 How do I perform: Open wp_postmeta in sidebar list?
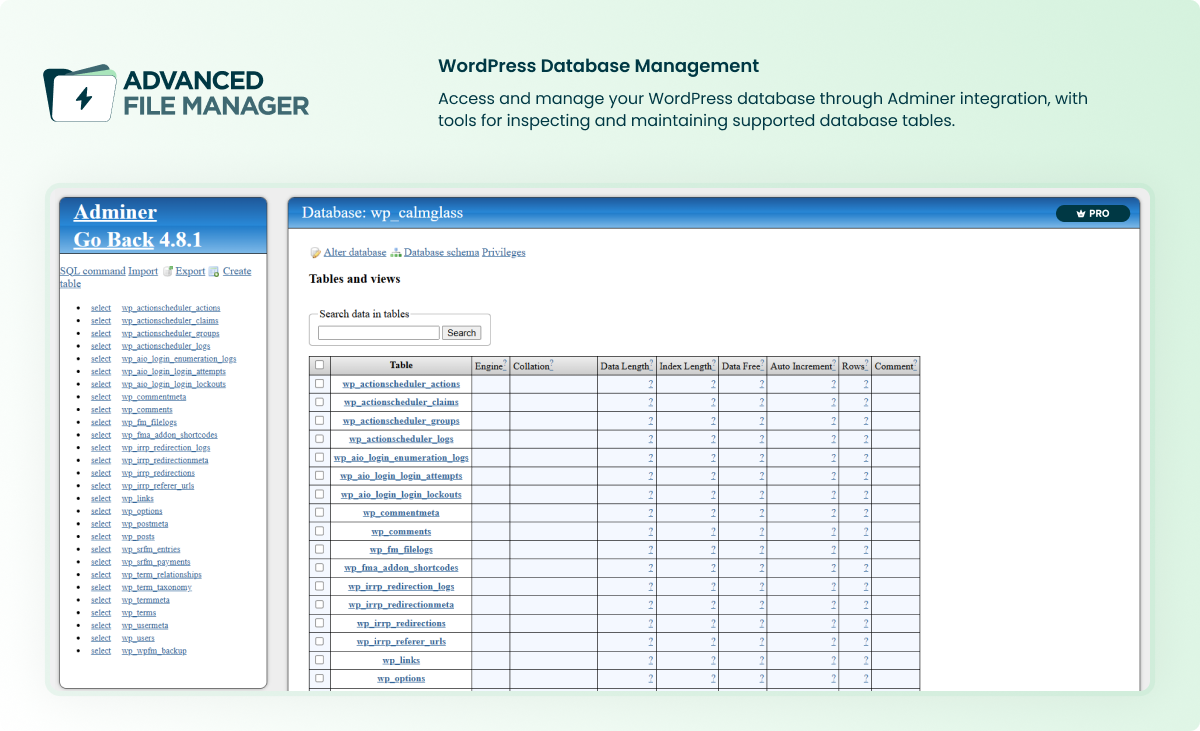145,524
